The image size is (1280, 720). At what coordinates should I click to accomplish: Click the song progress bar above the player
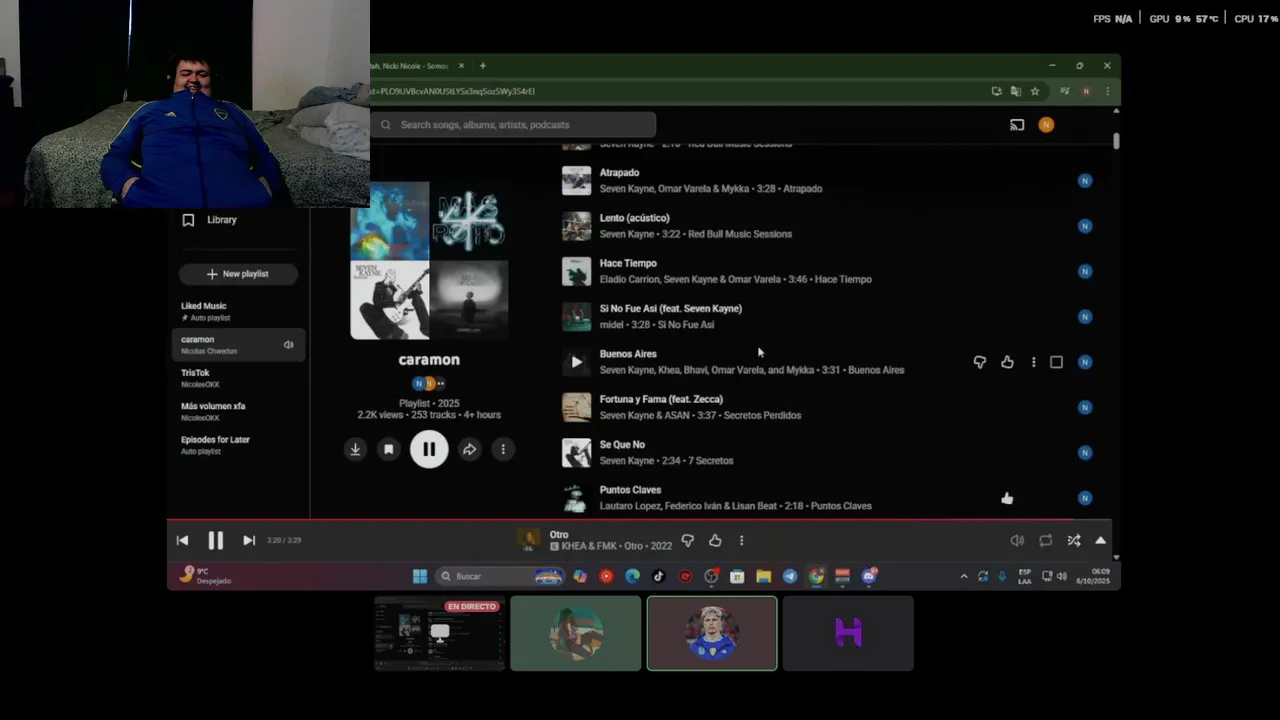click(x=639, y=520)
